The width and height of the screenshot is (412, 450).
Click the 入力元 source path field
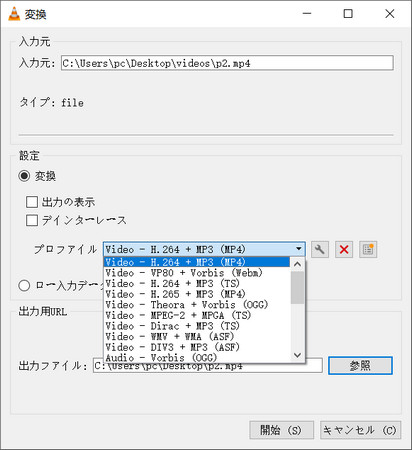point(227,63)
